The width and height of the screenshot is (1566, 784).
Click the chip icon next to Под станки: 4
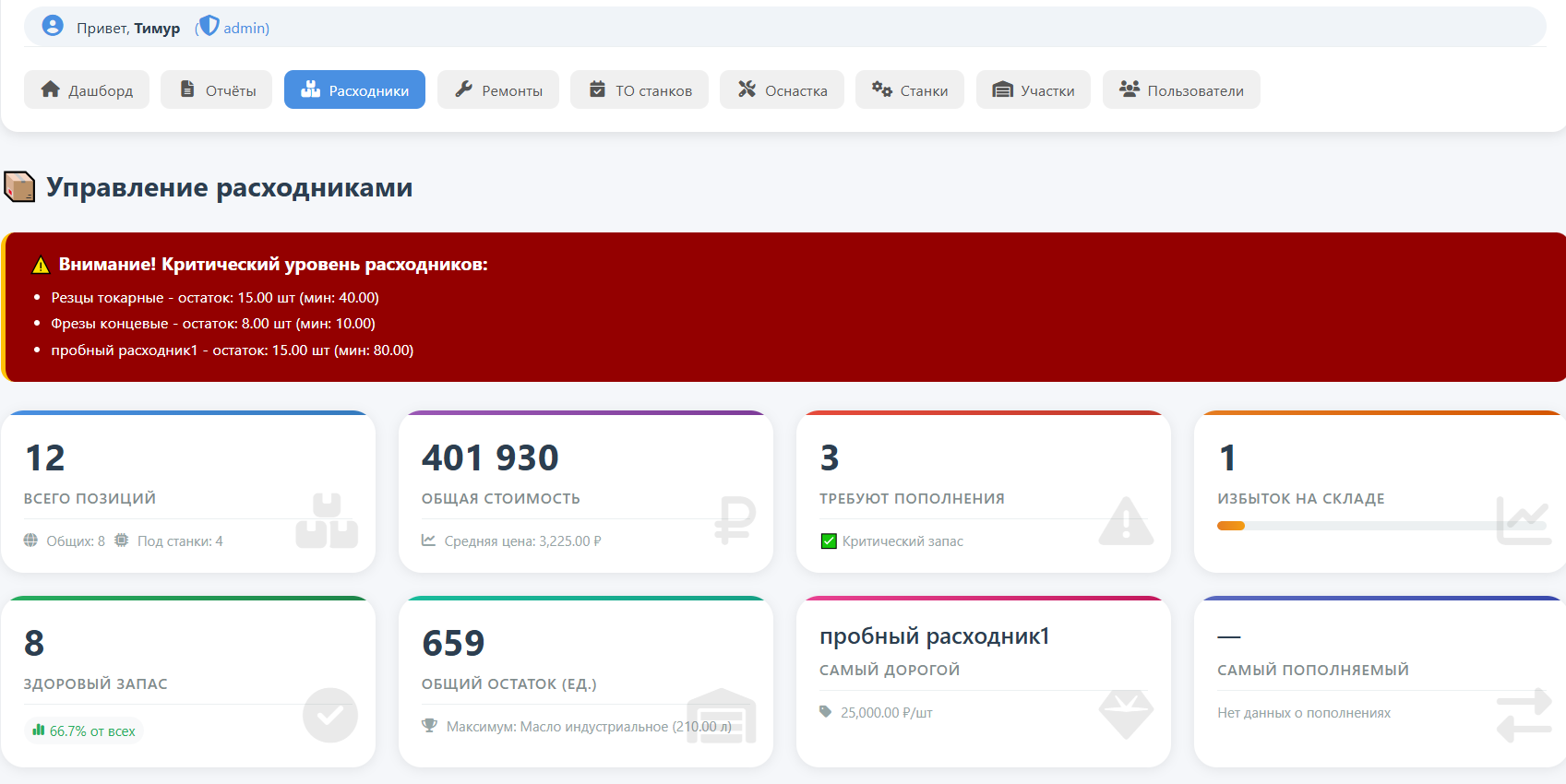pos(122,540)
